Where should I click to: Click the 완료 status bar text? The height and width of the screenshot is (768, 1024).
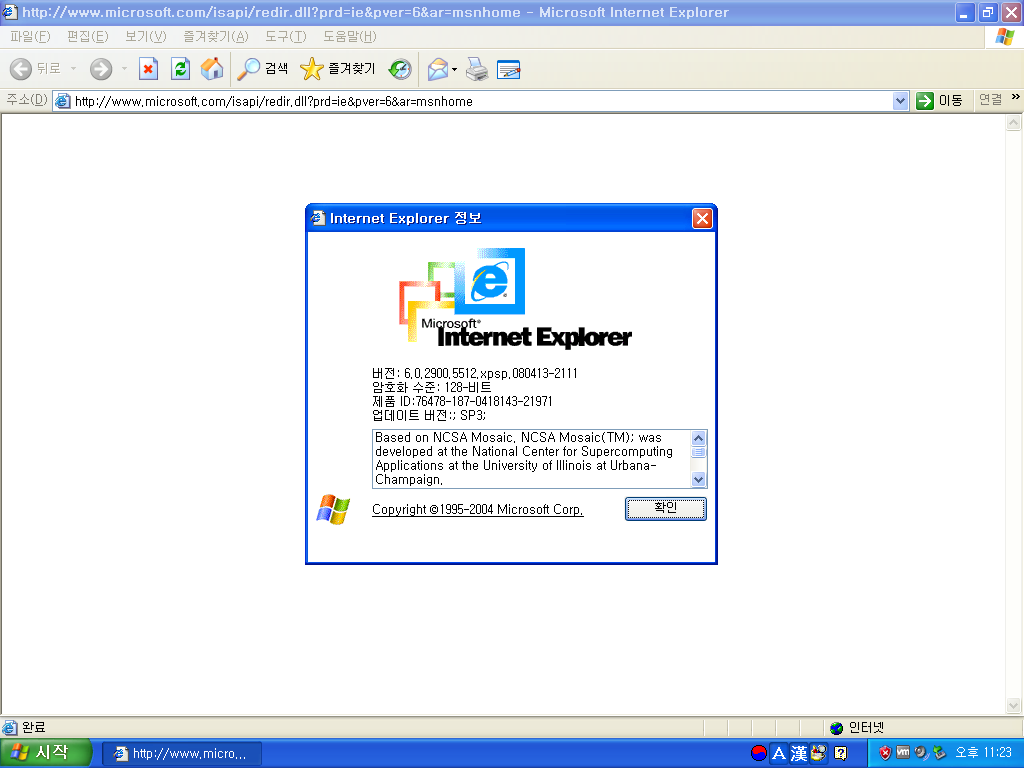(33, 727)
